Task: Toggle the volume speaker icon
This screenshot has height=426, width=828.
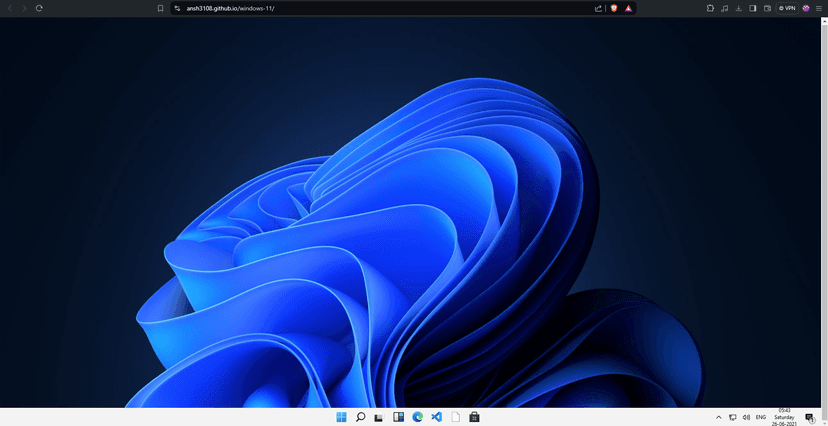Action: tap(746, 417)
